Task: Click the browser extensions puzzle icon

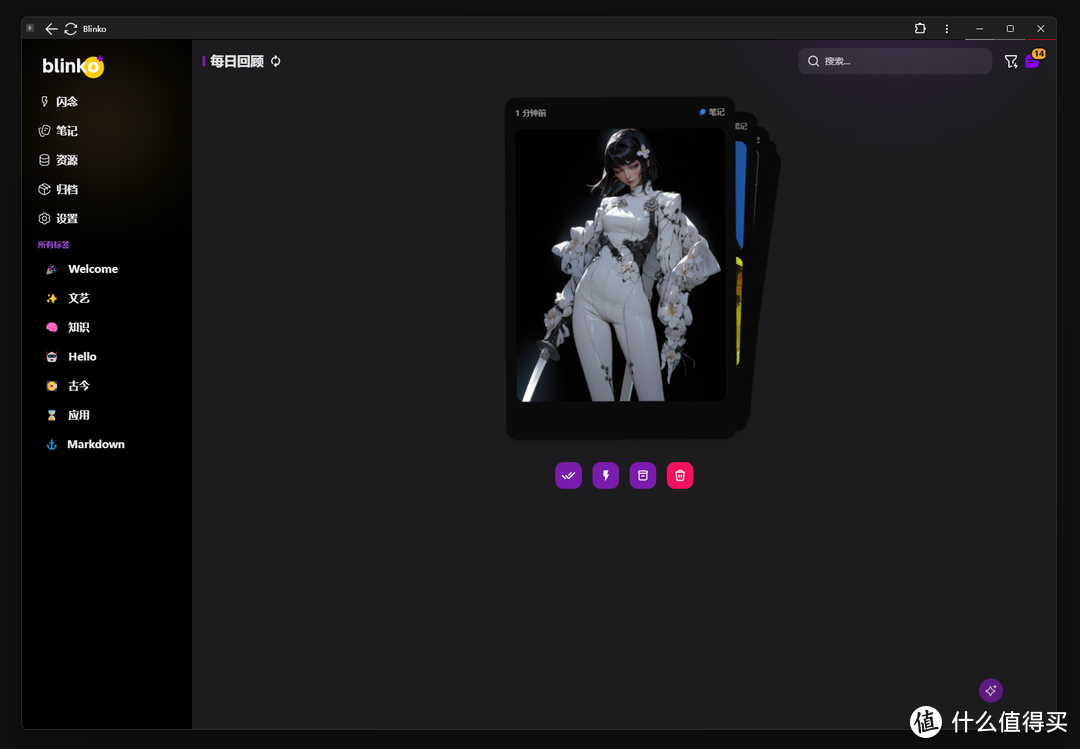Action: (920, 29)
